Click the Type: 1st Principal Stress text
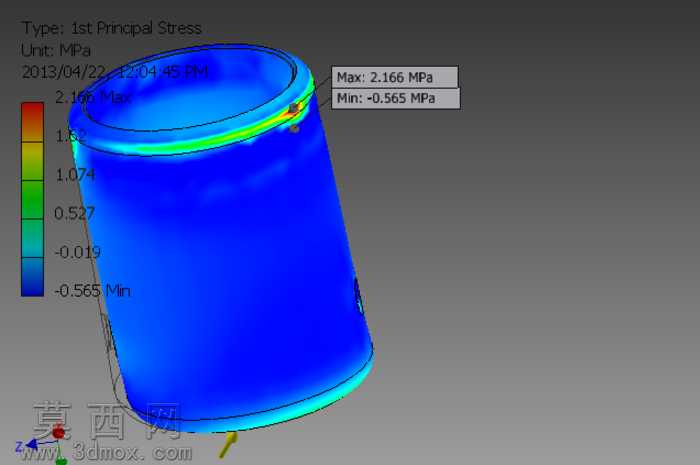The width and height of the screenshot is (700, 465). (x=112, y=28)
